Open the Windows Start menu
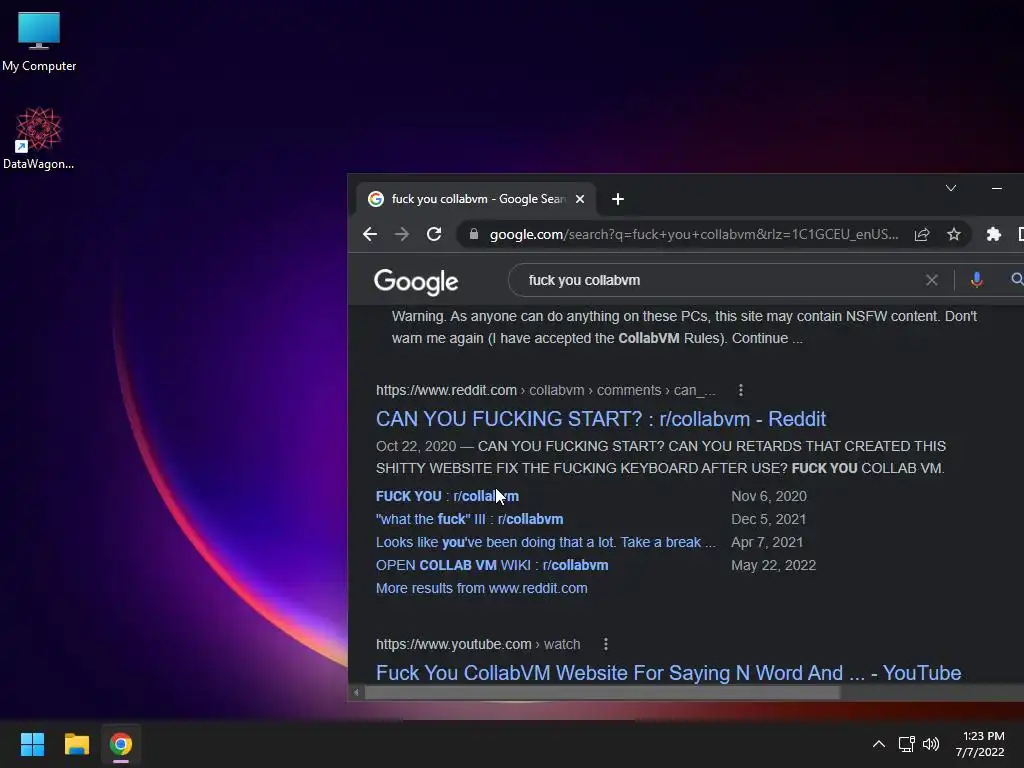1024x768 pixels. pos(32,744)
